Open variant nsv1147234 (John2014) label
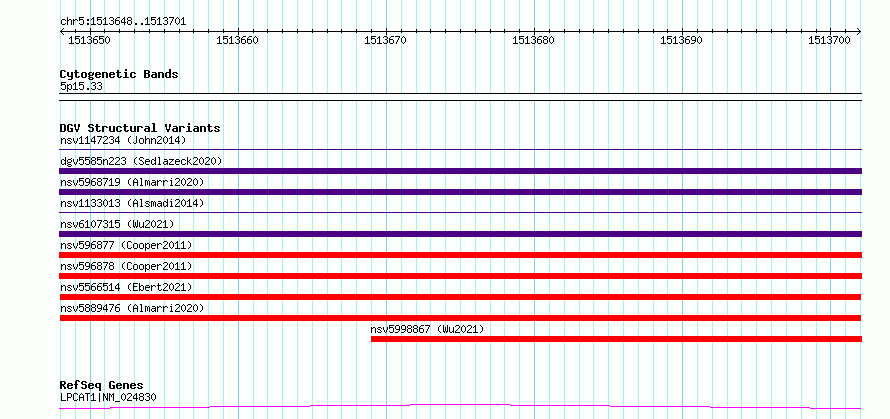 coord(123,140)
